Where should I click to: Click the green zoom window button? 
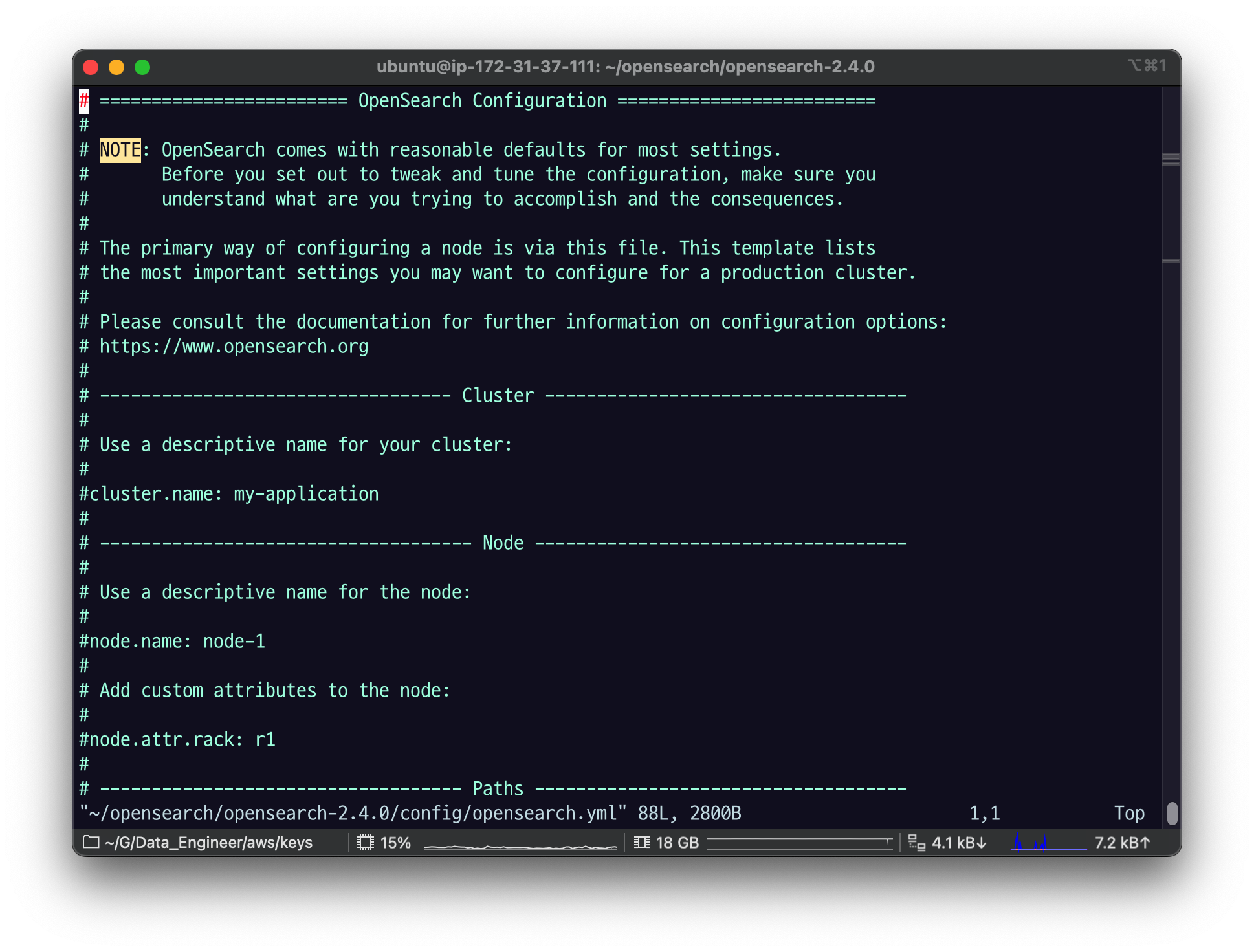tap(142, 67)
